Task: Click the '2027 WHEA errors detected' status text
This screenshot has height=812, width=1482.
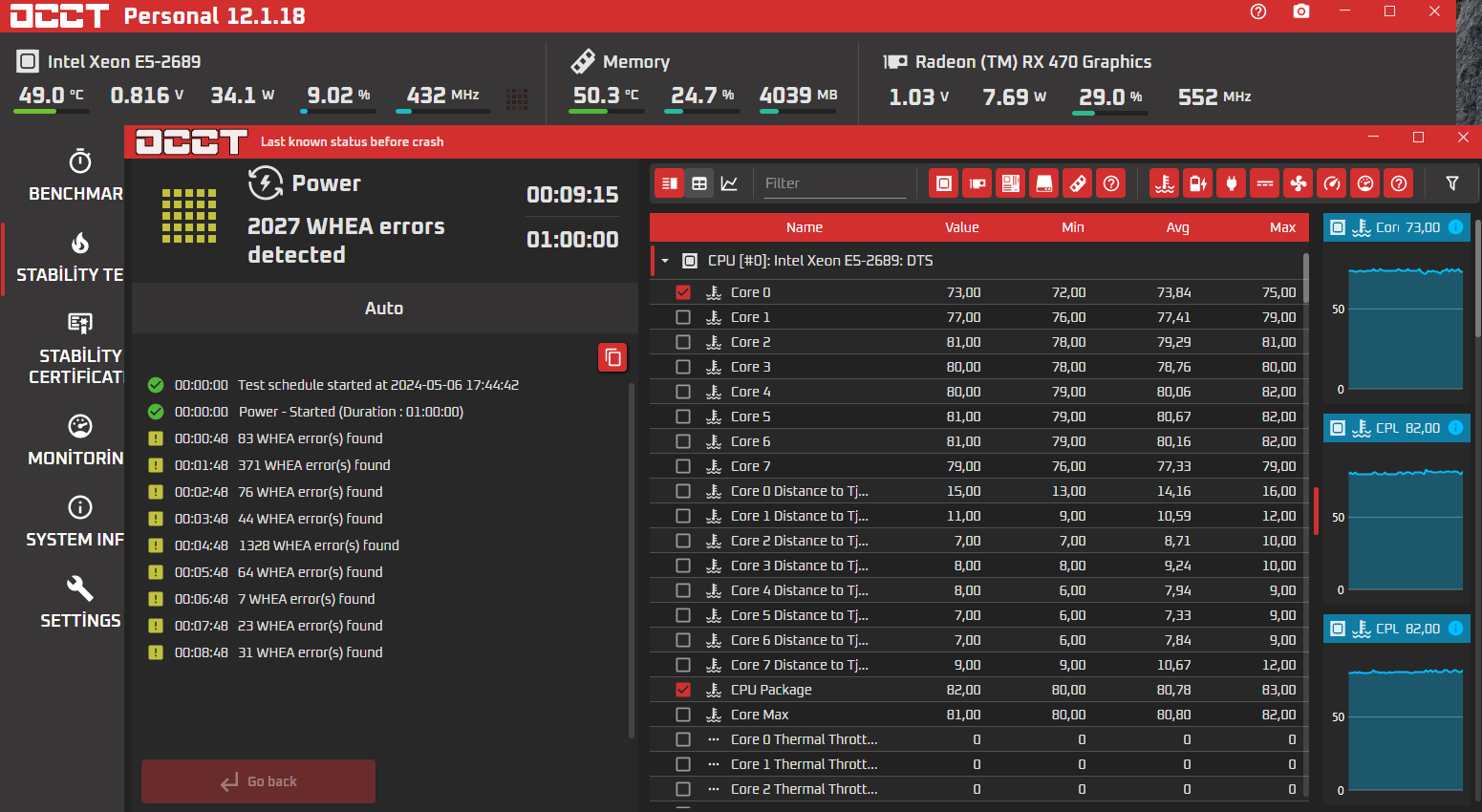Action: tap(346, 241)
